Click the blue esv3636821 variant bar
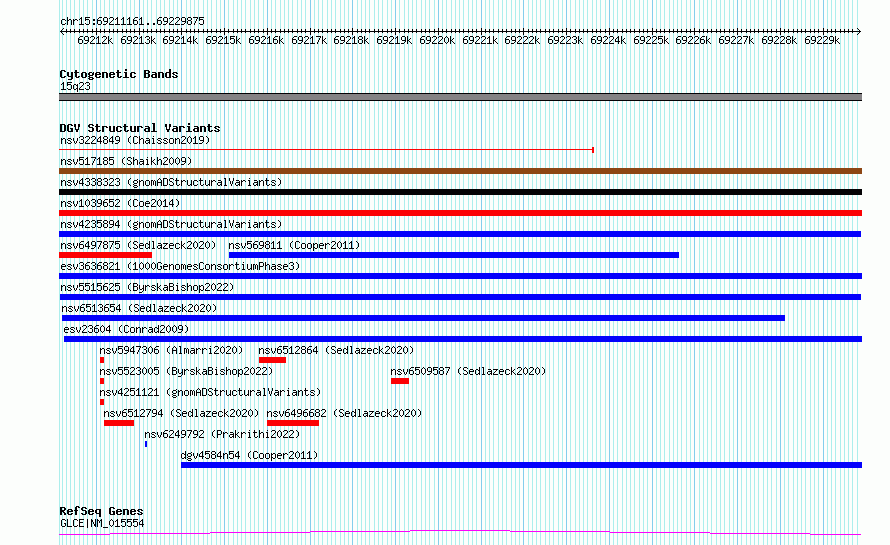This screenshot has width=890, height=545. pyautogui.click(x=460, y=276)
